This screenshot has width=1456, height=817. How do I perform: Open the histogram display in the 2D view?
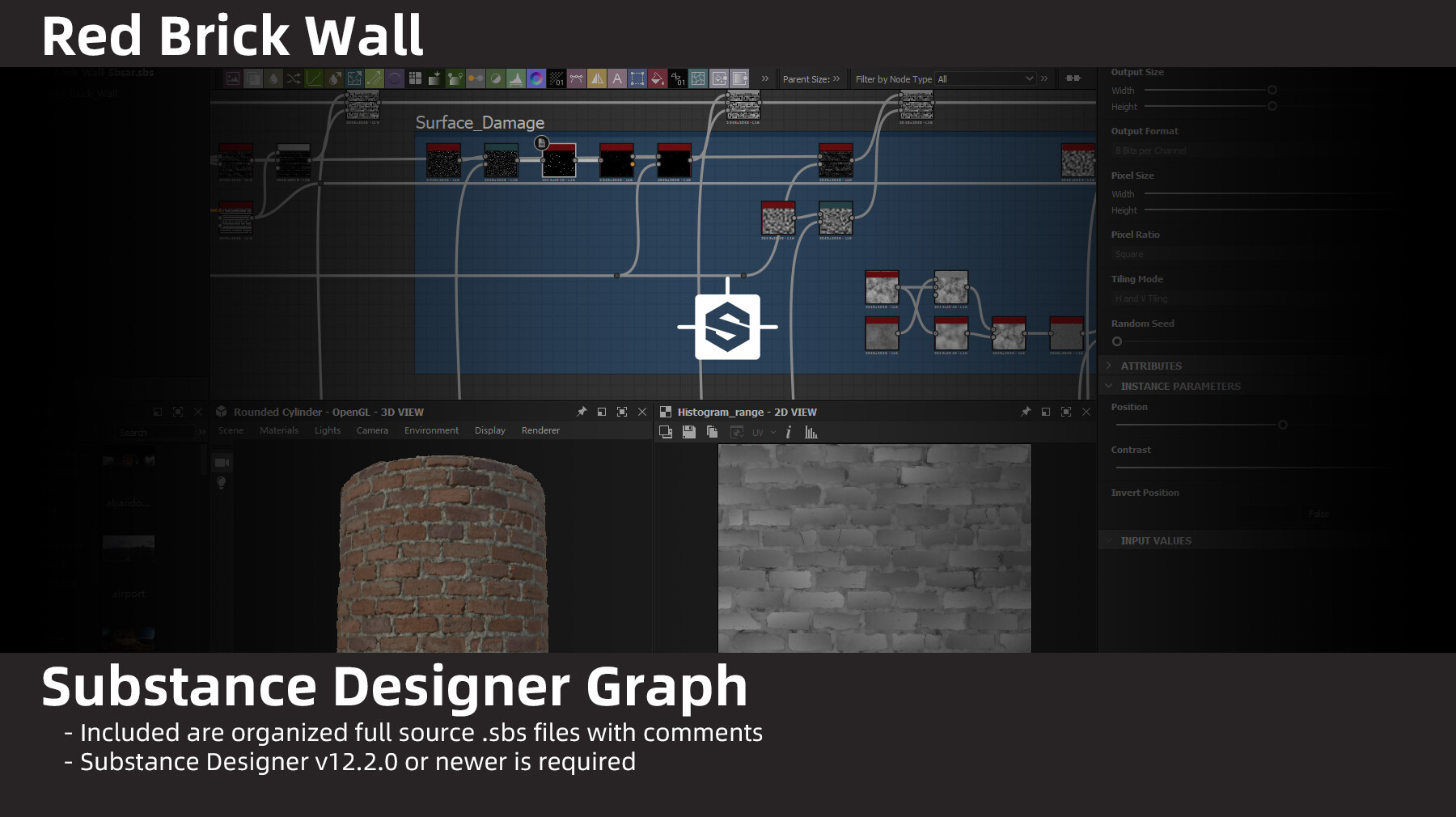pos(811,432)
